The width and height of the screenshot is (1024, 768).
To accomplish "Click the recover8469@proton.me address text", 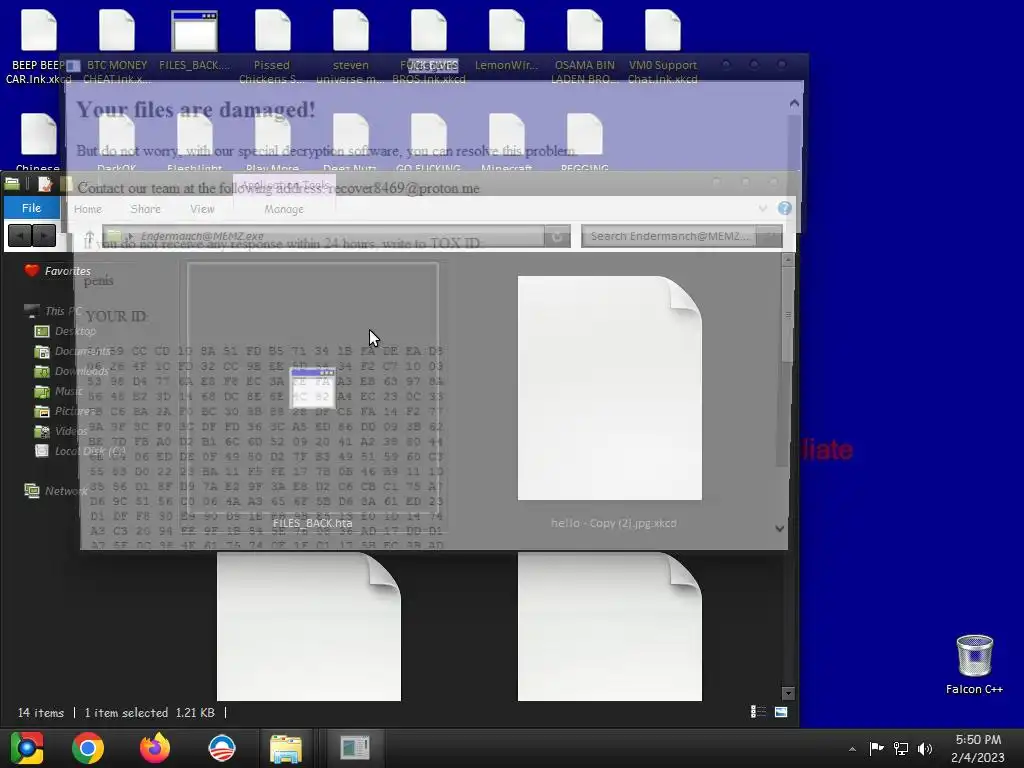I will [x=404, y=188].
